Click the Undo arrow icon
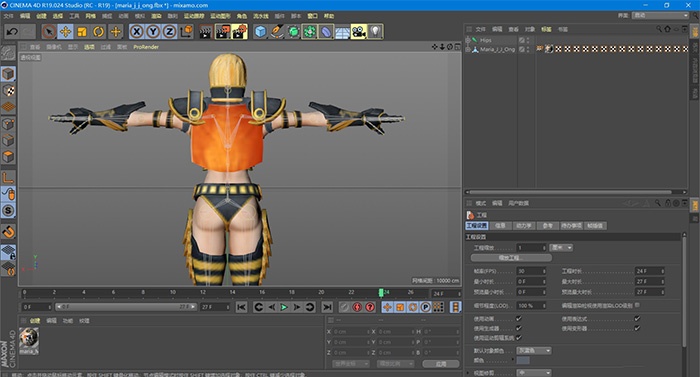 coord(12,32)
